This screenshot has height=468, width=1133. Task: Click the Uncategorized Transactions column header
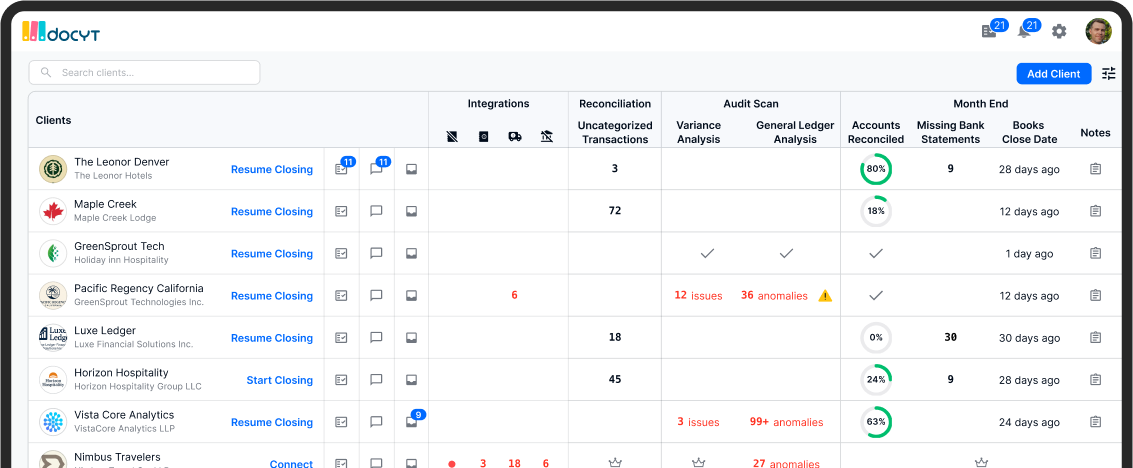pyautogui.click(x=615, y=132)
